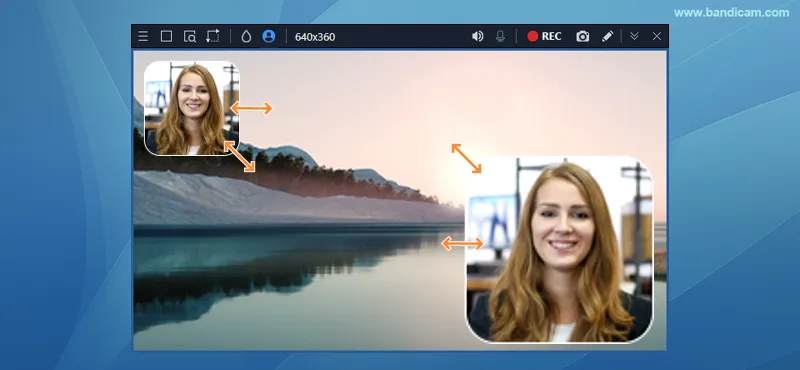Capture a screenshot with the camera icon
The image size is (800, 370).
click(x=583, y=36)
